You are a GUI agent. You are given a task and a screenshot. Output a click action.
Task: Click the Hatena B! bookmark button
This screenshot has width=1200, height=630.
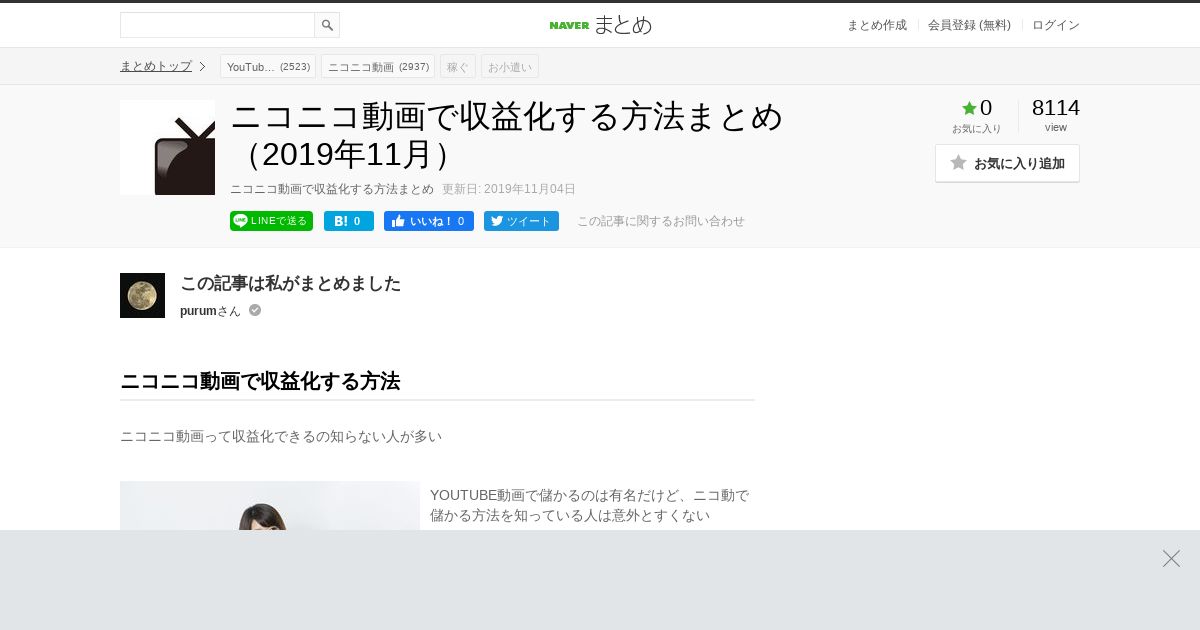click(349, 221)
